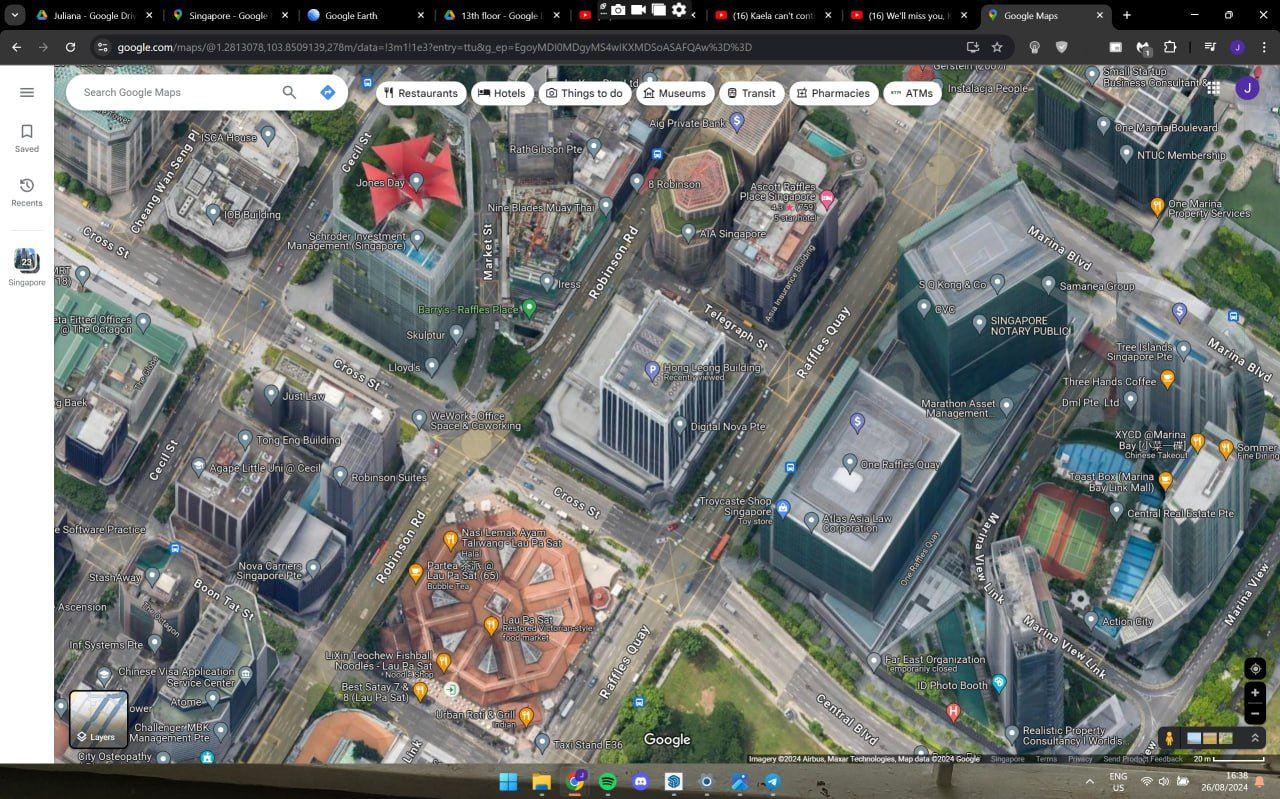Image resolution: width=1280 pixels, height=799 pixels.
Task: Open the Google Maps hamburger menu
Action: [27, 92]
